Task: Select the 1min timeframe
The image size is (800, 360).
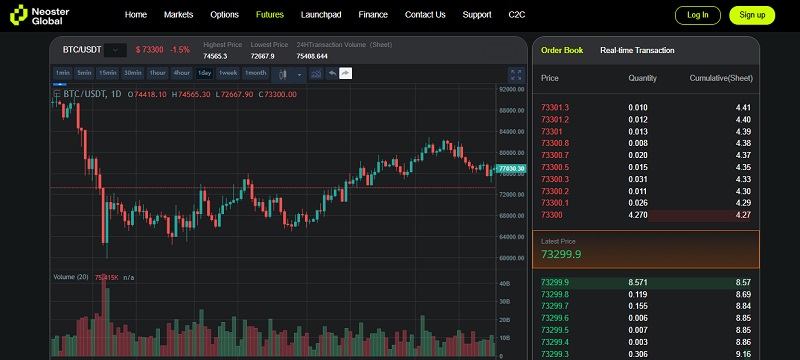Action: pyautogui.click(x=63, y=73)
